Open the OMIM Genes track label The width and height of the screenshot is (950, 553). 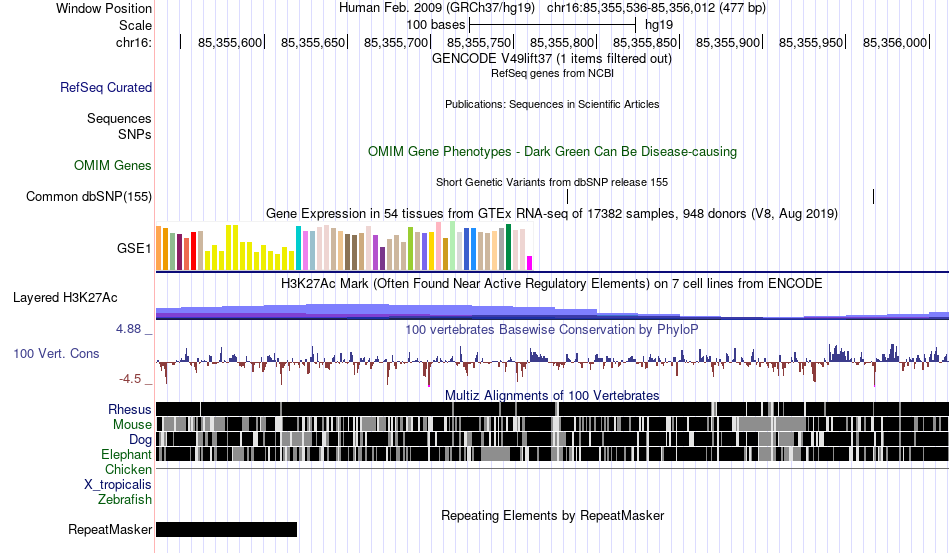(113, 165)
